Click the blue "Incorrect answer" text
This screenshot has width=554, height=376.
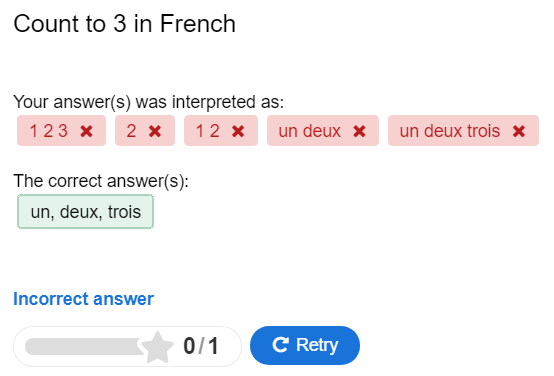click(83, 299)
